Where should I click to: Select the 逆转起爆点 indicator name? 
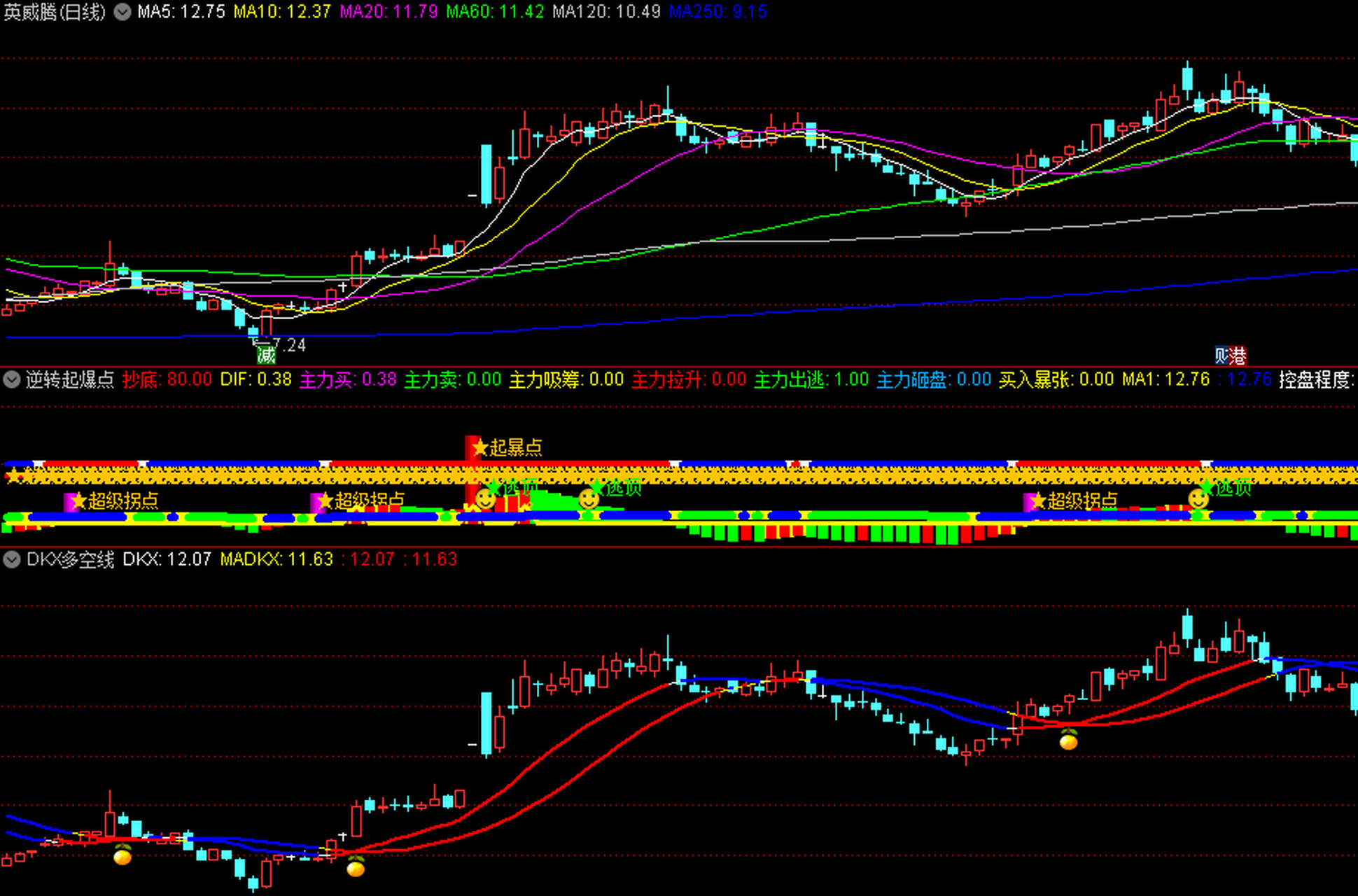click(x=70, y=379)
